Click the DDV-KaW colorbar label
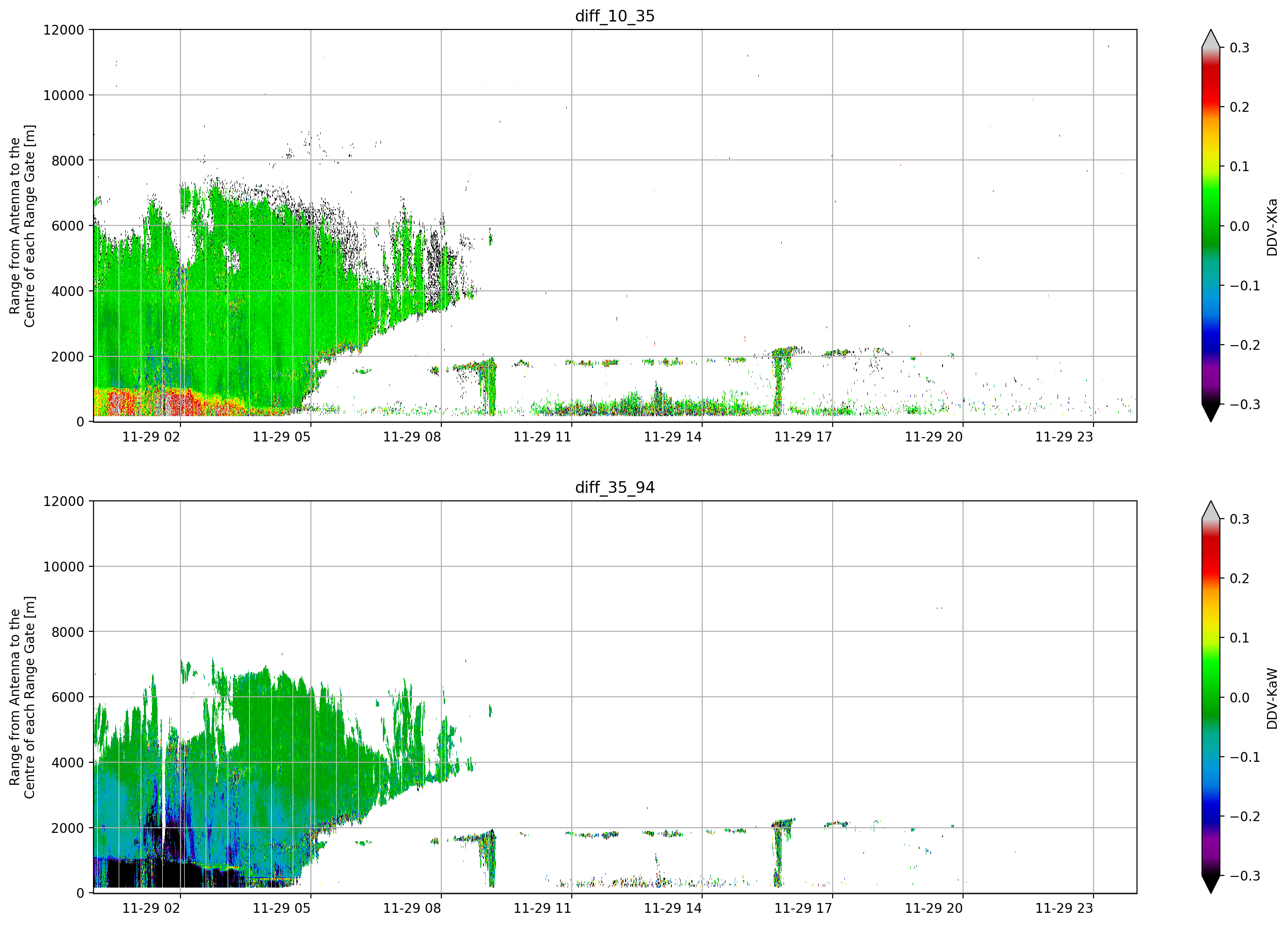 pyautogui.click(x=1272, y=698)
